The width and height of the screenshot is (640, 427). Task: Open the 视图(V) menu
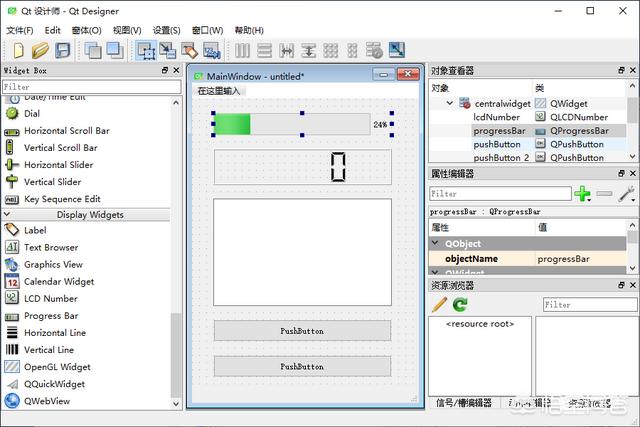pos(127,30)
